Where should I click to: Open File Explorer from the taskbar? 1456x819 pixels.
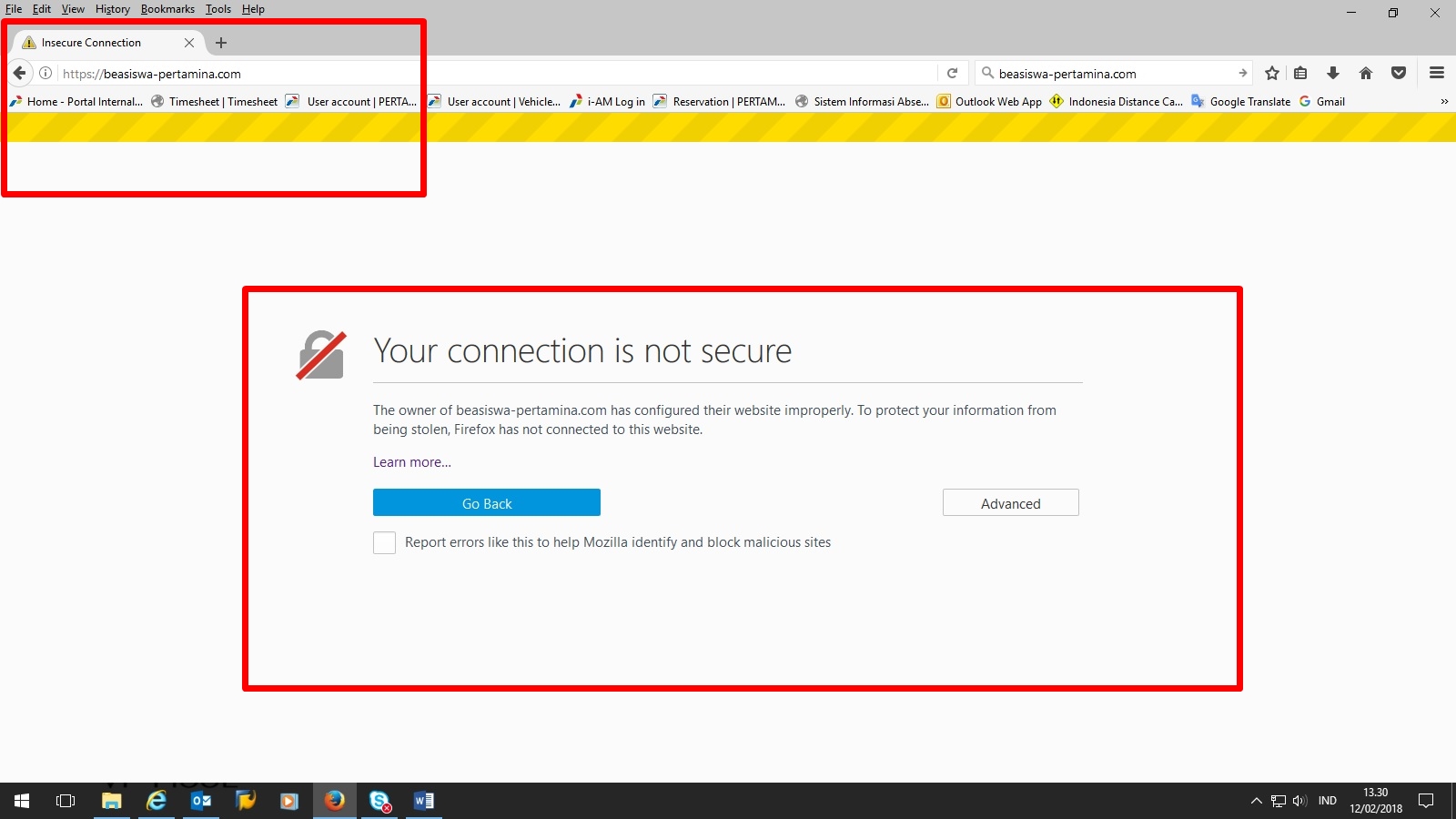coord(112,801)
